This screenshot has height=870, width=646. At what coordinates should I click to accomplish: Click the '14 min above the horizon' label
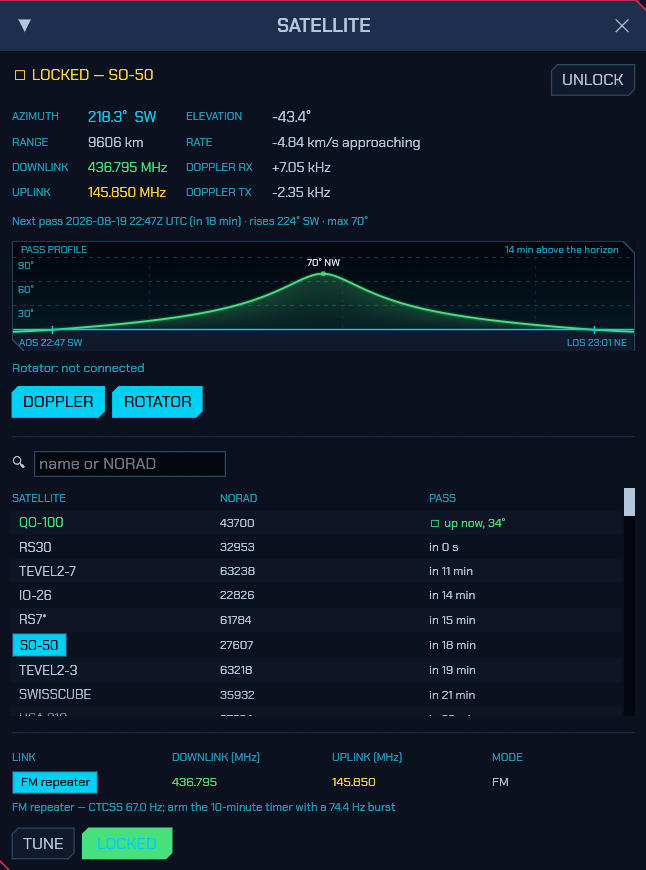click(562, 250)
